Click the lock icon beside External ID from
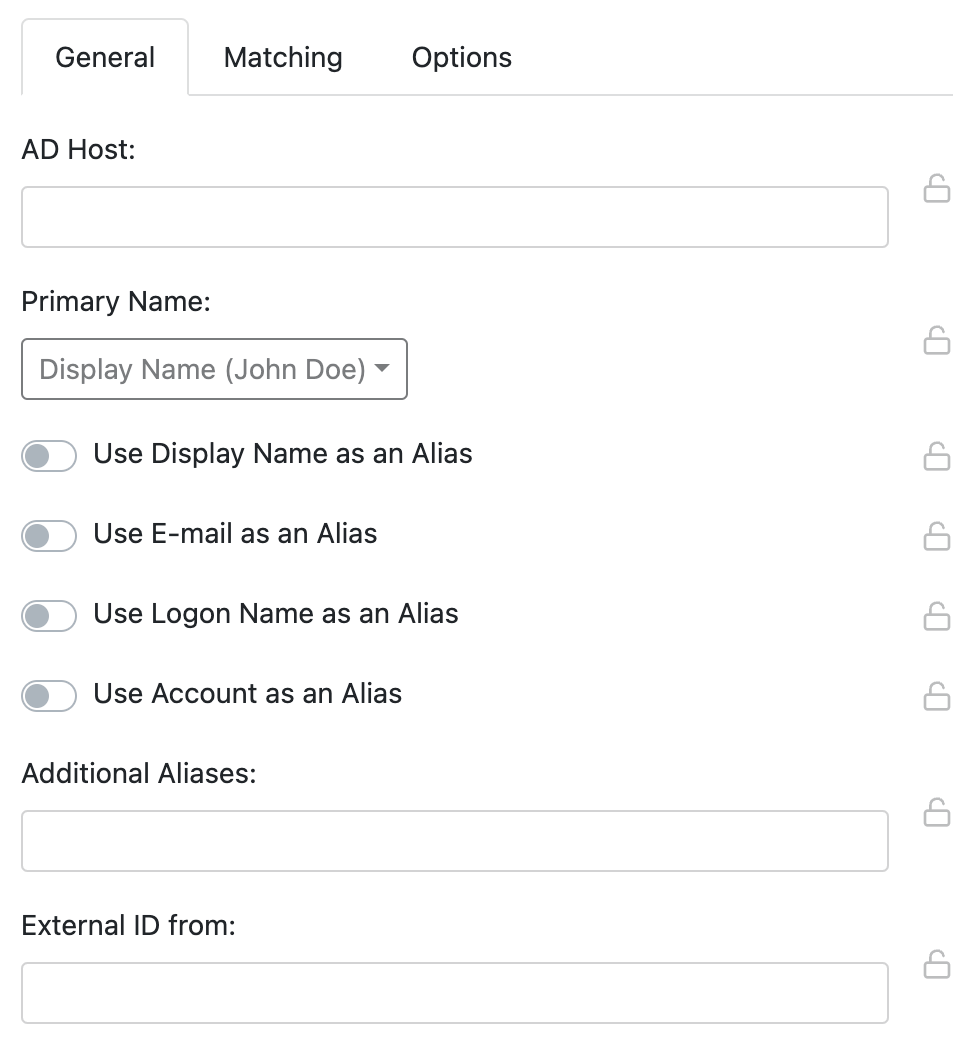Screen dimensions: 976x1046 tap(937, 965)
